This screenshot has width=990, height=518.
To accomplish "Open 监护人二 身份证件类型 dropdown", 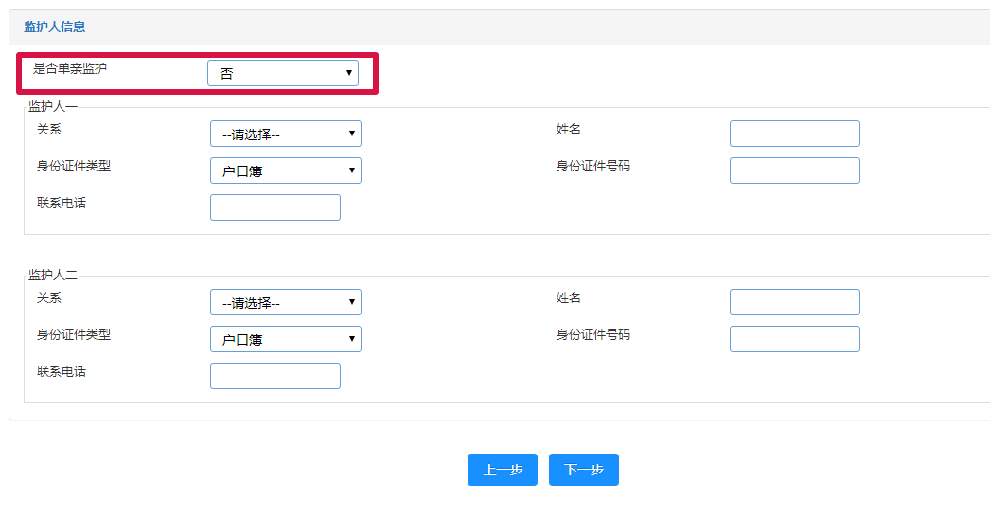I will tap(286, 339).
